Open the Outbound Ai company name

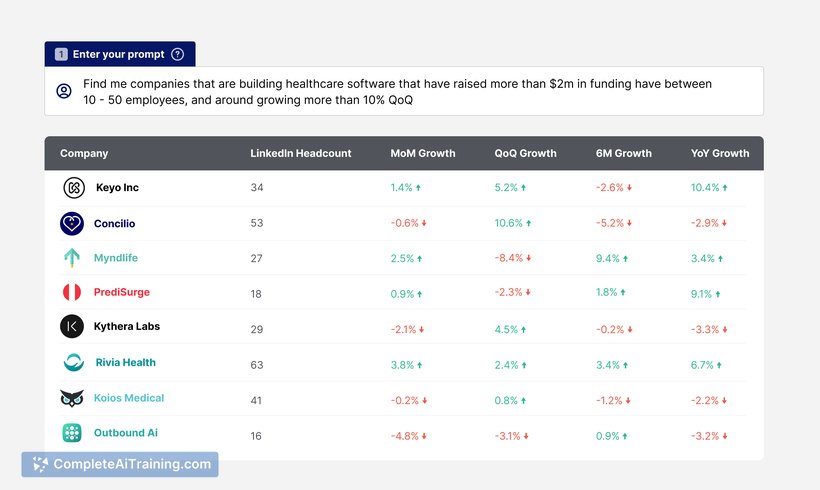click(x=126, y=433)
